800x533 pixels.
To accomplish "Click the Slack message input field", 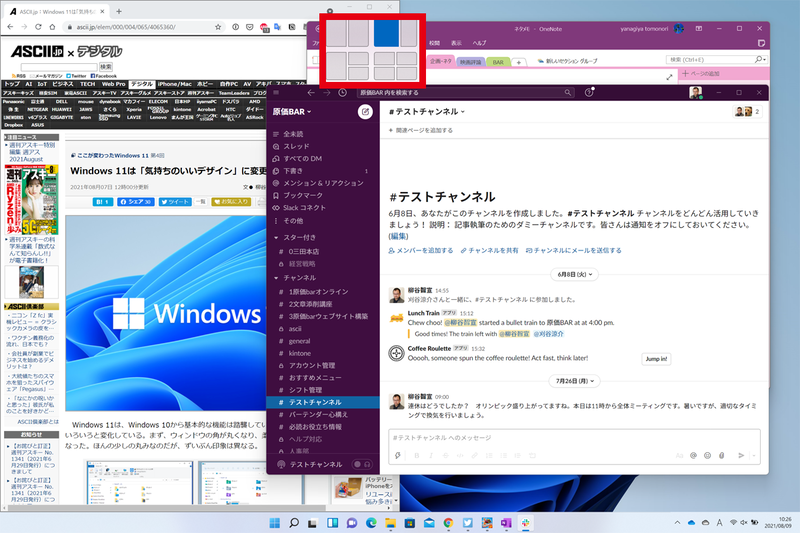I will [x=574, y=438].
